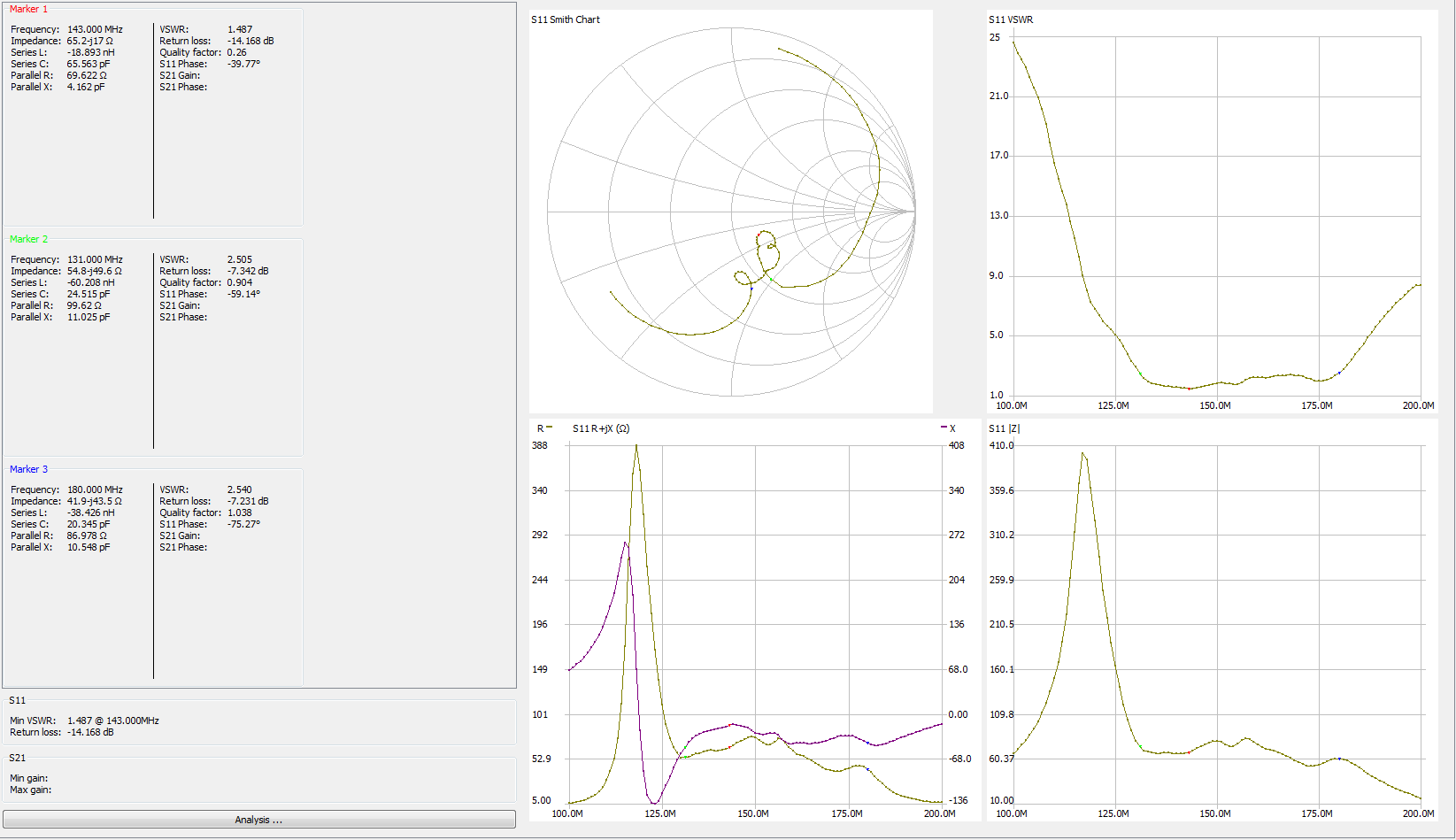Click the S11 VSWR chart title
Viewport: 1456px width, 840px height.
pyautogui.click(x=1011, y=19)
